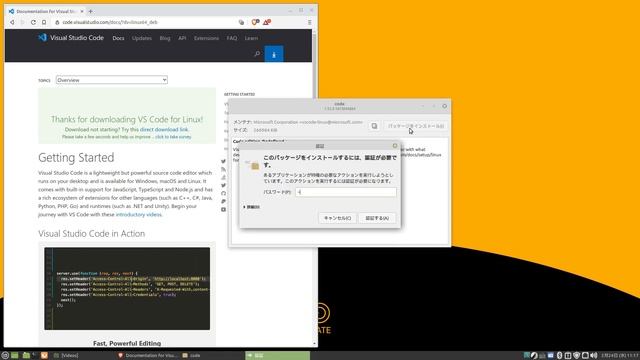Click the take survey link
640x360 pixels.
[x=173, y=137]
